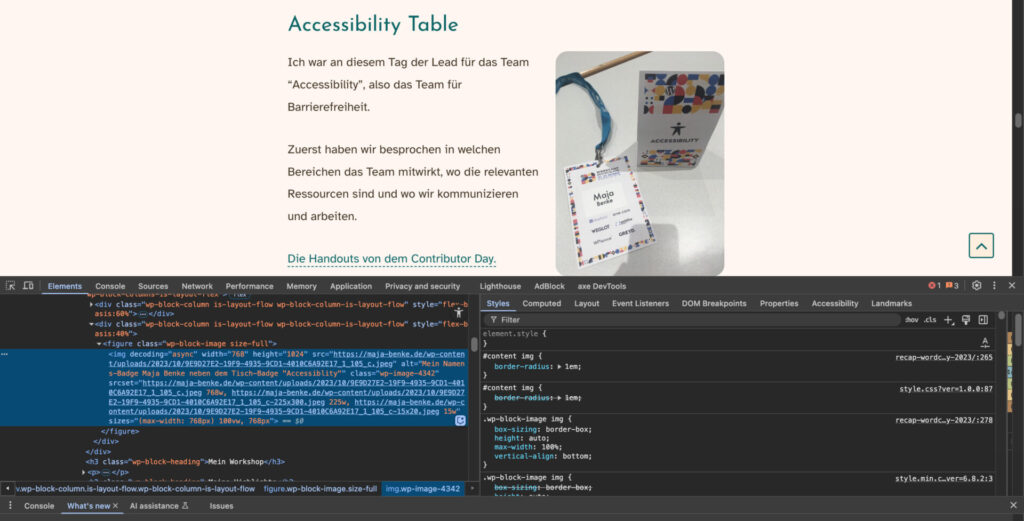
Task: Activate the inspect element picker icon
Action: click(10, 286)
